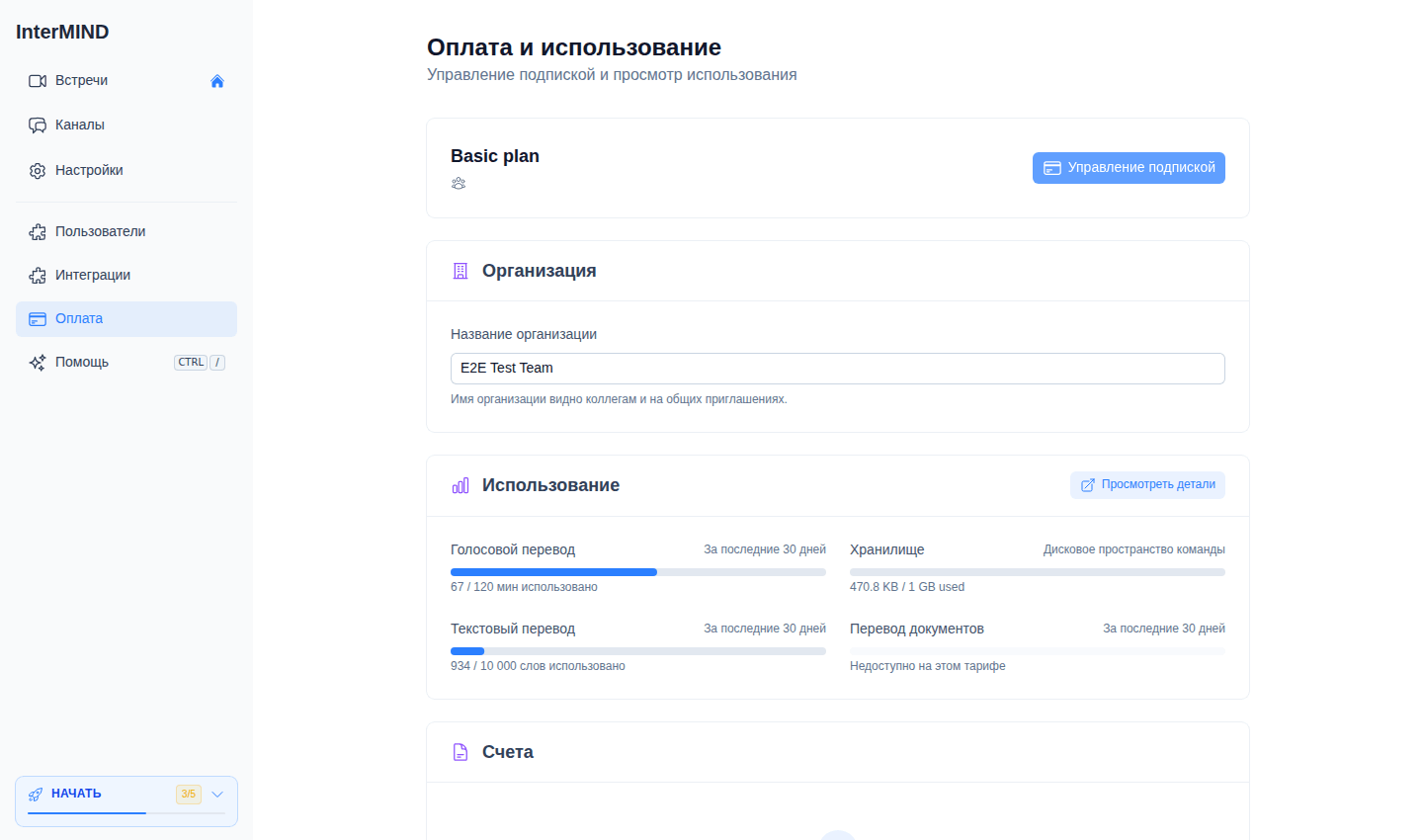Click Недоступно на этом тарифе text
This screenshot has width=1423, height=840.
click(928, 666)
